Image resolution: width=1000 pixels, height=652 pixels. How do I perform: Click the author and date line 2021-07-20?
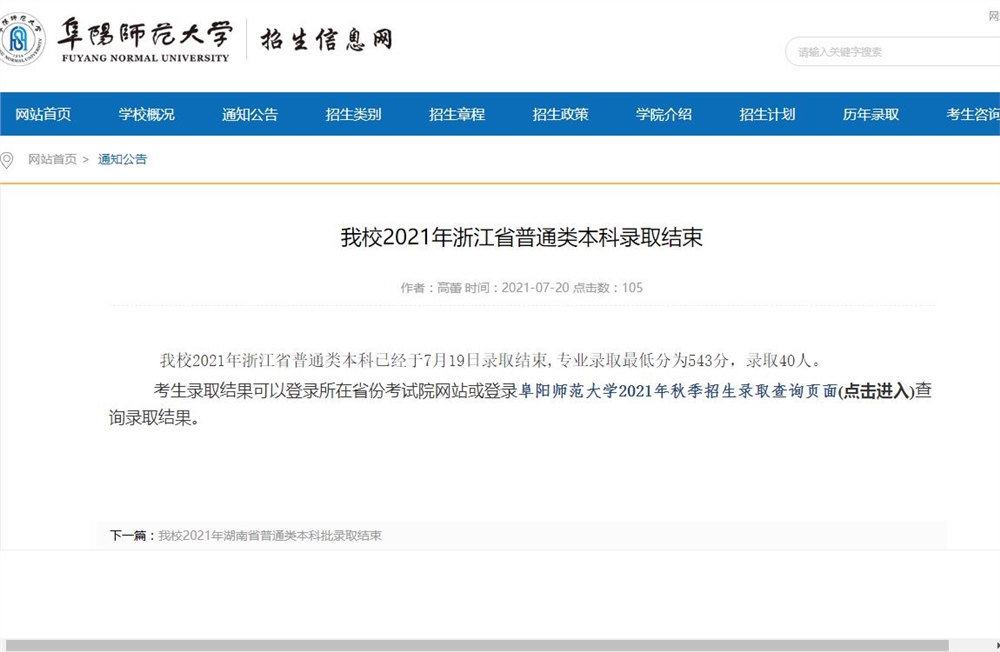[522, 288]
